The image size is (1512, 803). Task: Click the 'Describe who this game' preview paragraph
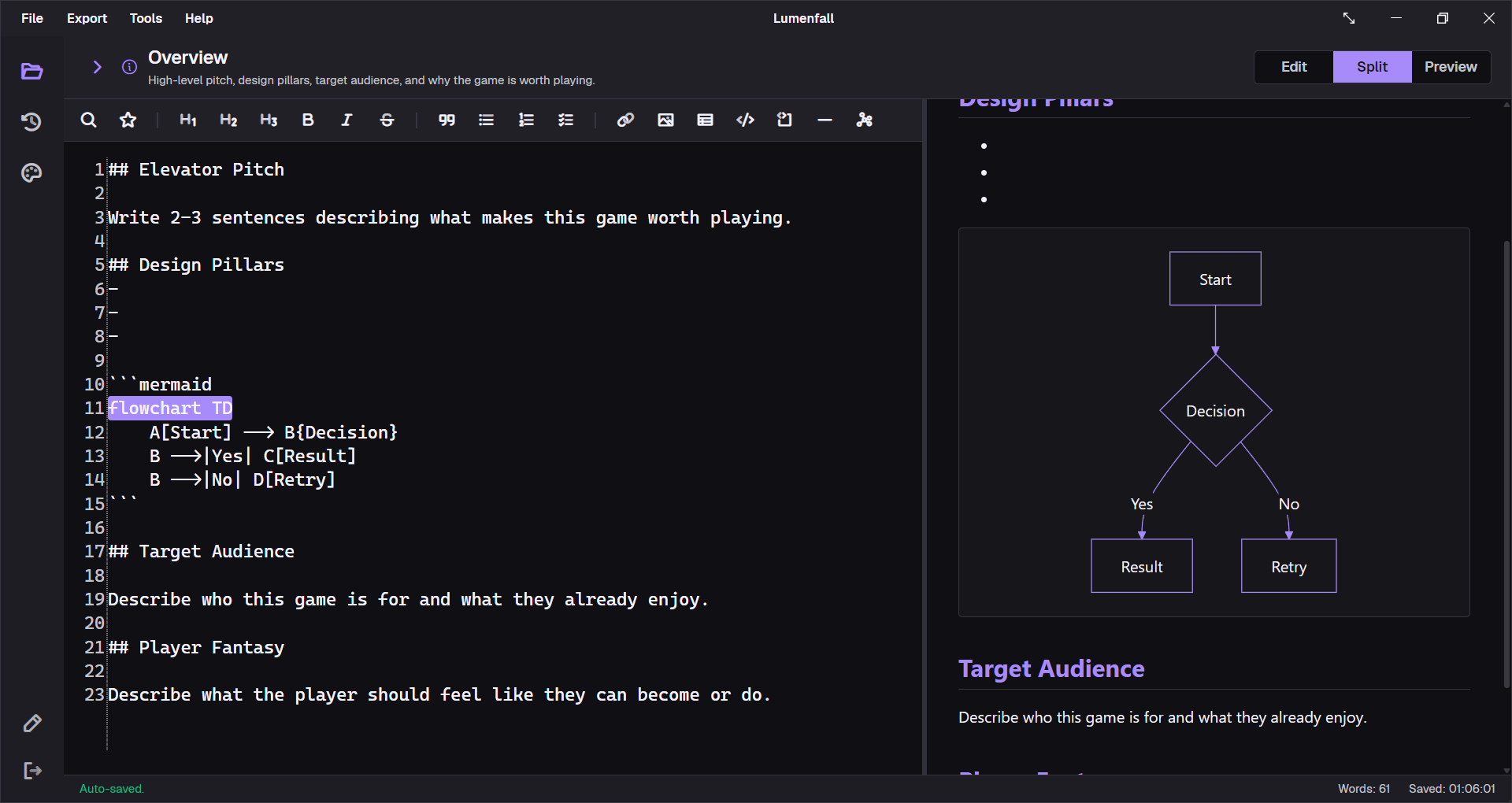point(1162,717)
